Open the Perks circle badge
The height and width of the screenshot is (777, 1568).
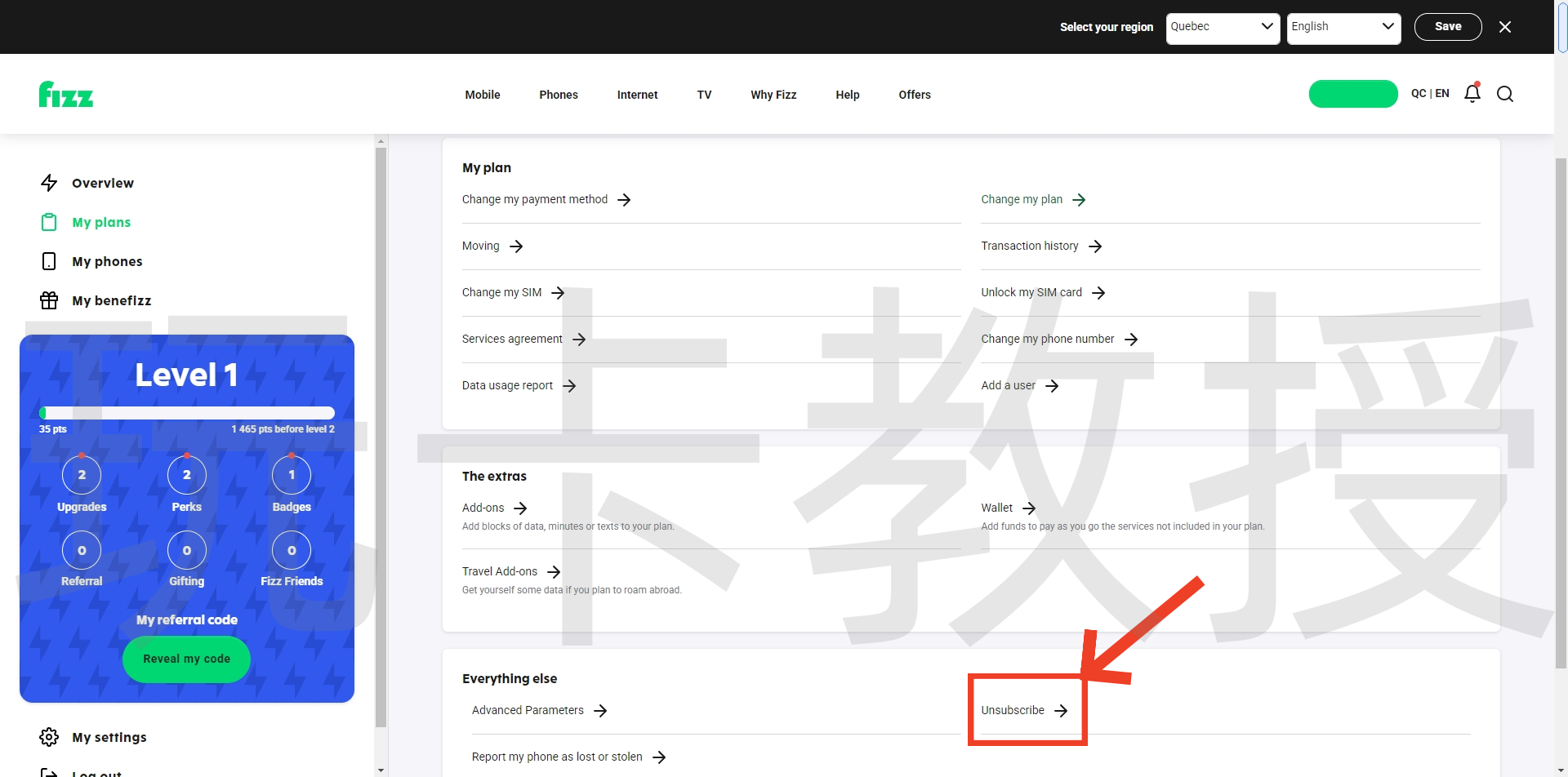click(x=187, y=475)
